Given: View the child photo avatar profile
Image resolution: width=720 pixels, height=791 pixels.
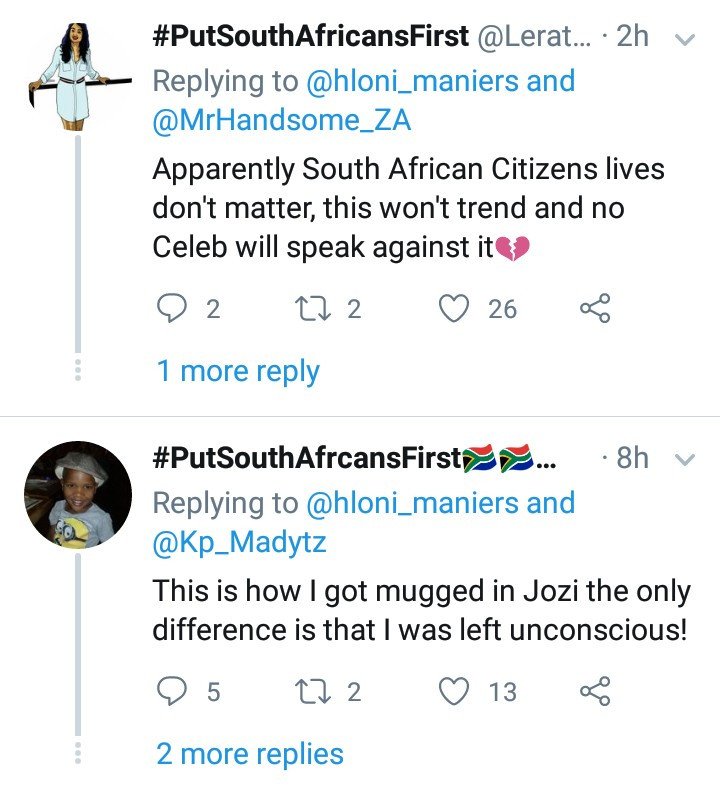Looking at the screenshot, I should 78,494.
